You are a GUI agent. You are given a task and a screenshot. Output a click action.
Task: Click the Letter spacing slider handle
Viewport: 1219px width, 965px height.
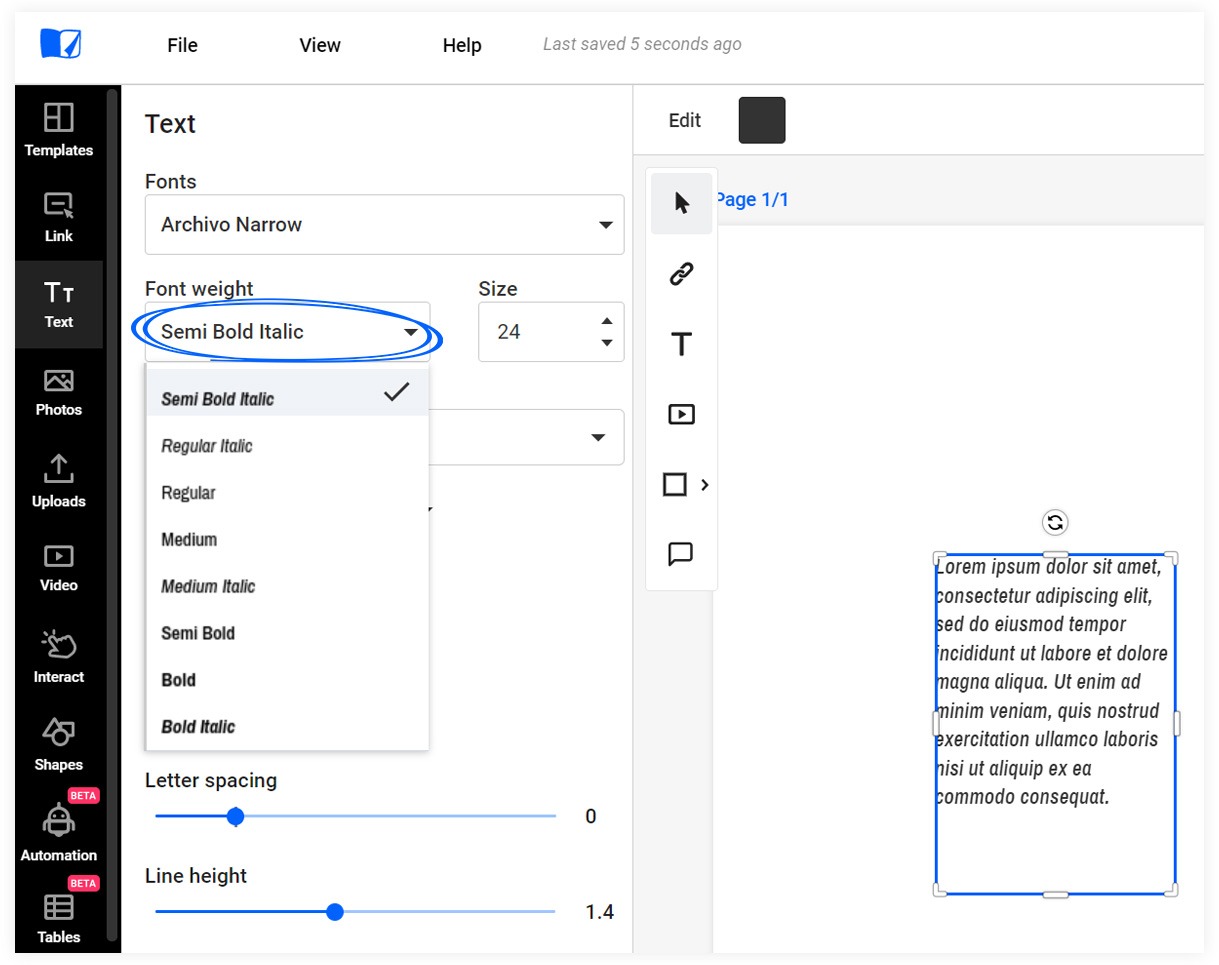coord(235,817)
